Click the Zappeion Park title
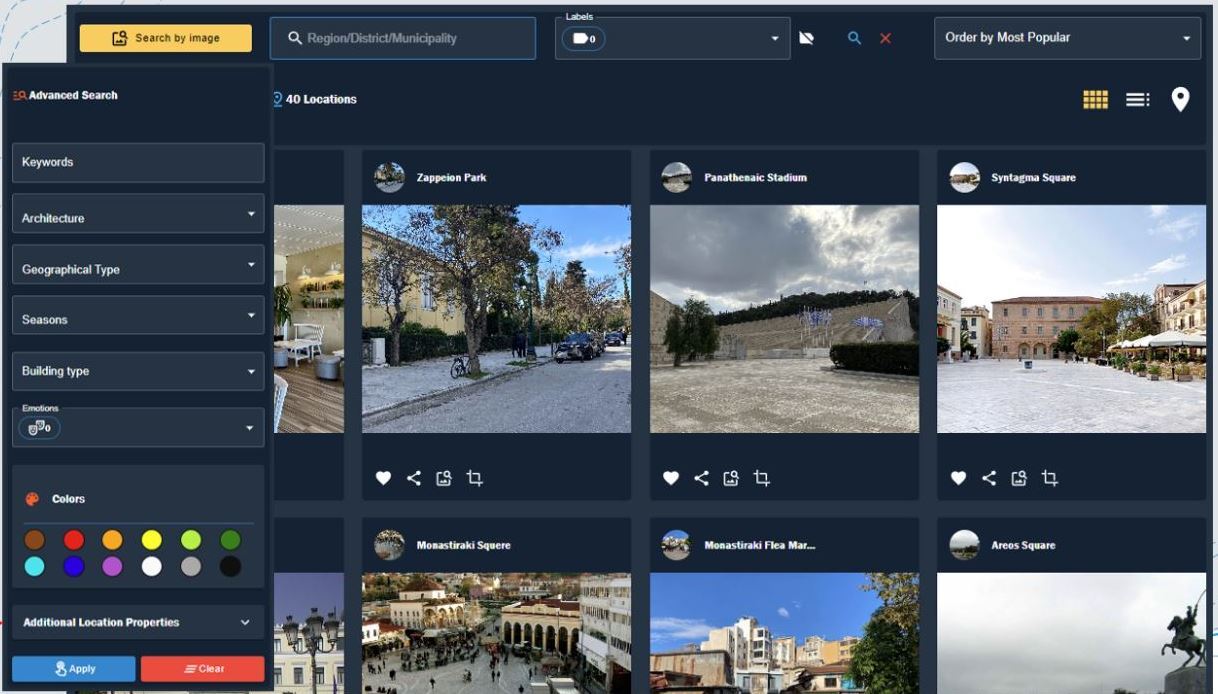This screenshot has height=694, width=1218. pyautogui.click(x=451, y=178)
